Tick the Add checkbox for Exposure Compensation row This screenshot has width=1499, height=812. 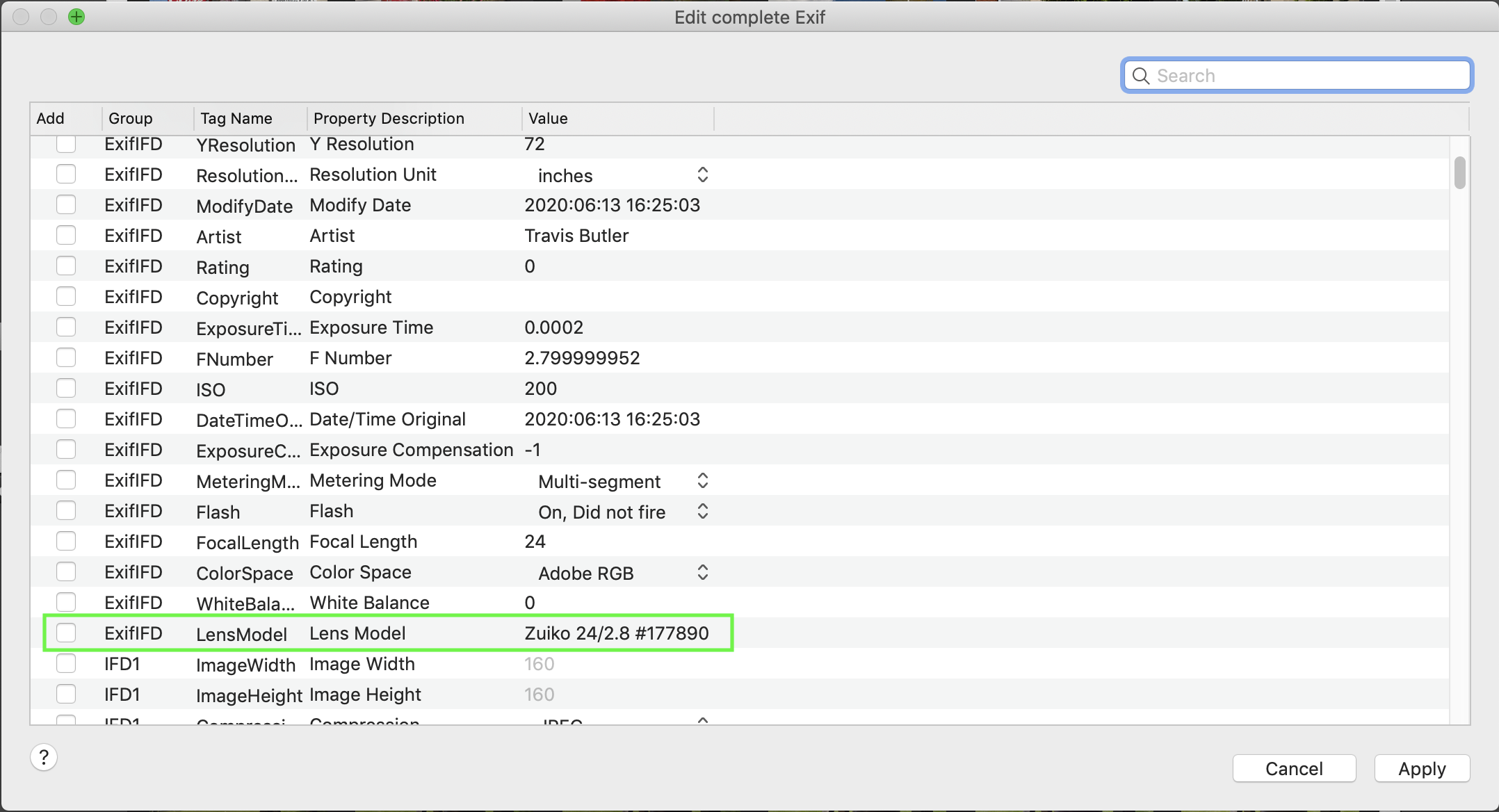66,449
